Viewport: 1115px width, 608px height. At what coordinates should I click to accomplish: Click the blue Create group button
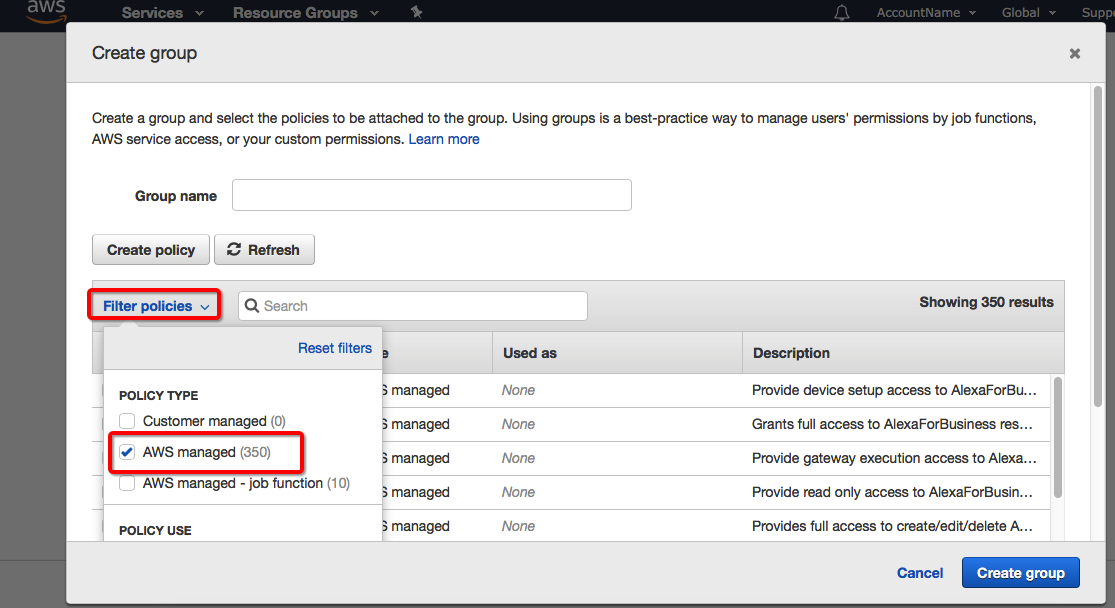tap(1020, 573)
